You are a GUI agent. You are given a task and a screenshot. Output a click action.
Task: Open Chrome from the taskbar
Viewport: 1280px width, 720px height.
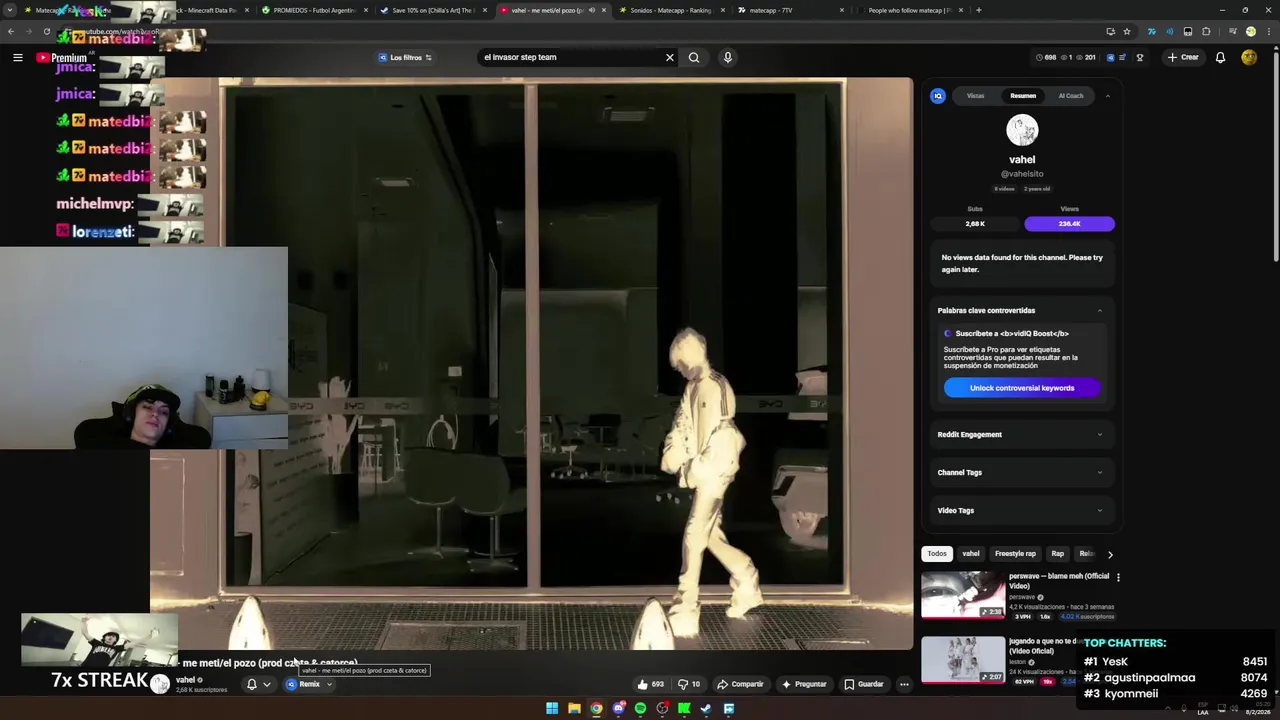[596, 709]
